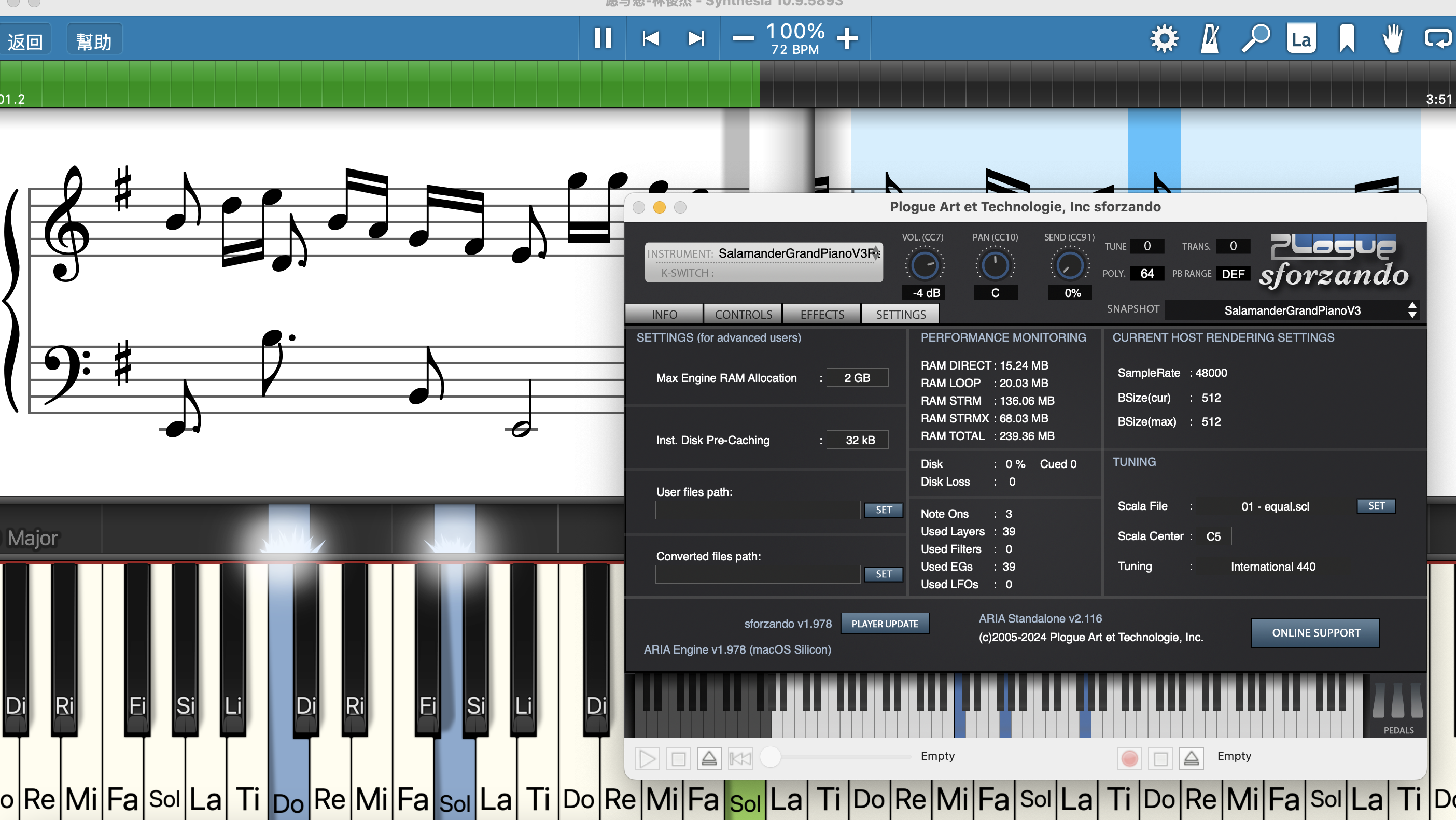The width and height of the screenshot is (1456, 820).
Task: Click the skip-to-end playback icon
Action: click(696, 38)
